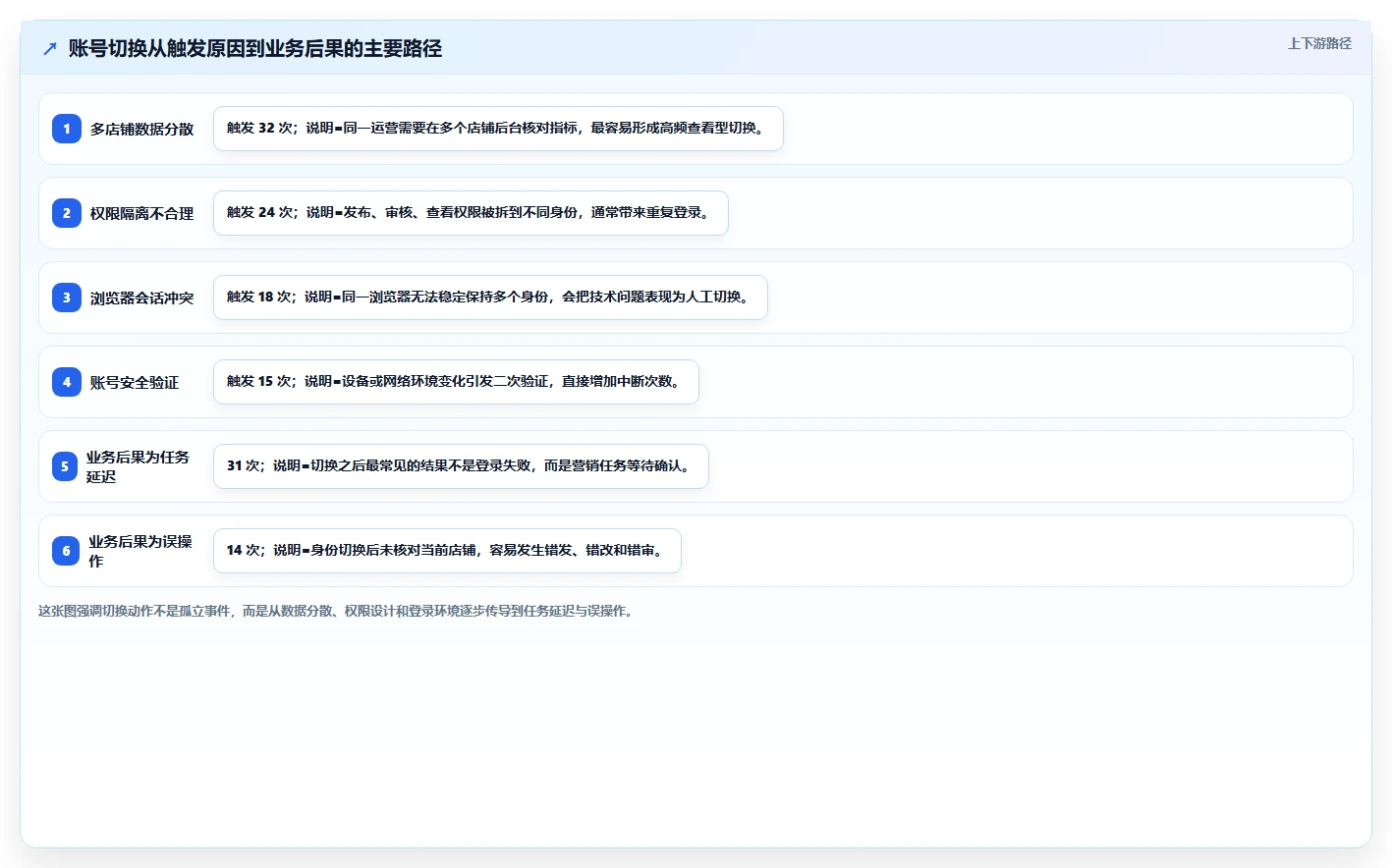Select the 浏览器会话冲突 label
The width and height of the screenshot is (1392, 868).
pos(142,298)
